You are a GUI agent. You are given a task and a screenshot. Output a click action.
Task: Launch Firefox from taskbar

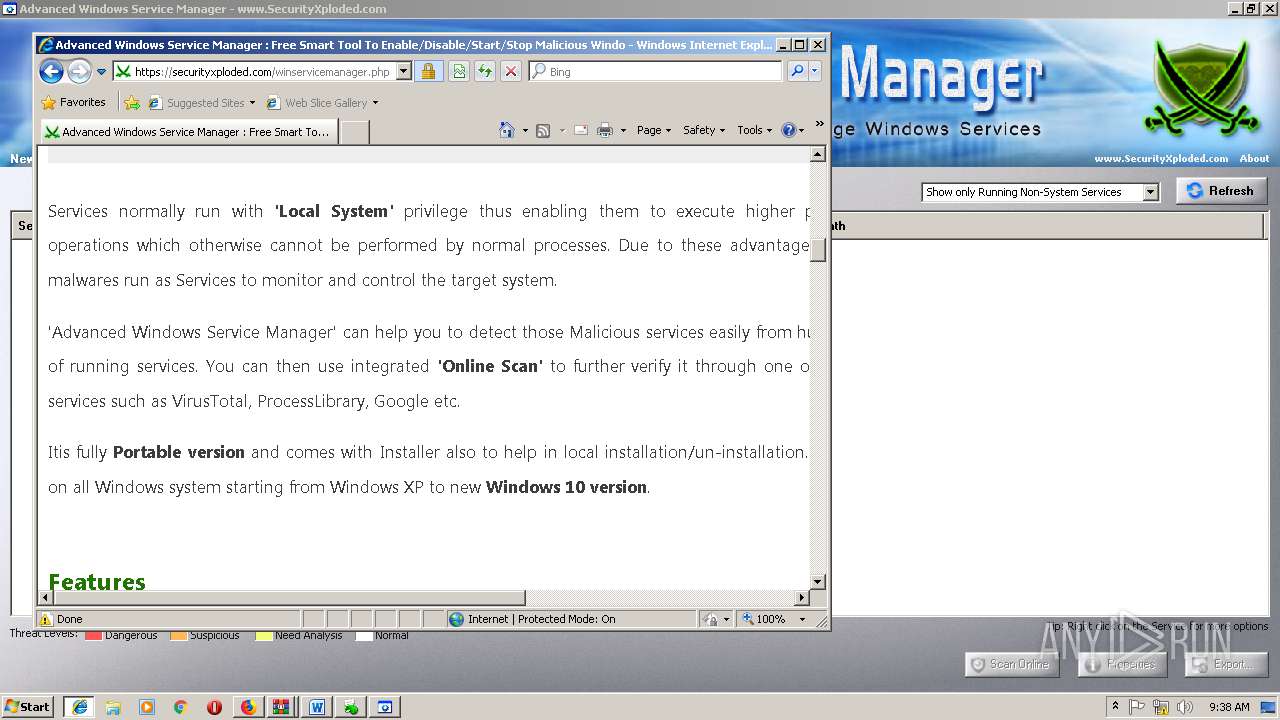click(248, 706)
